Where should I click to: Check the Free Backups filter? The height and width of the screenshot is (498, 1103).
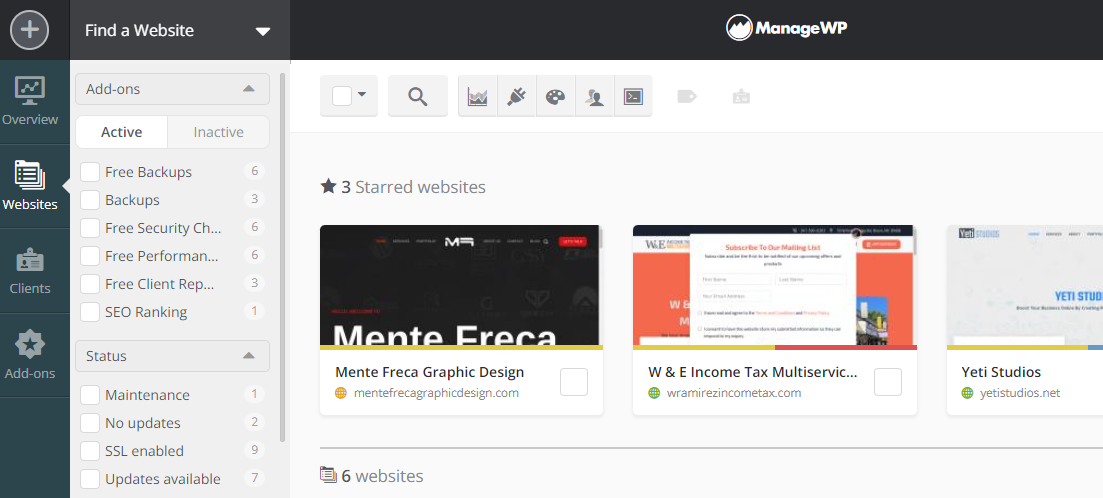point(89,172)
